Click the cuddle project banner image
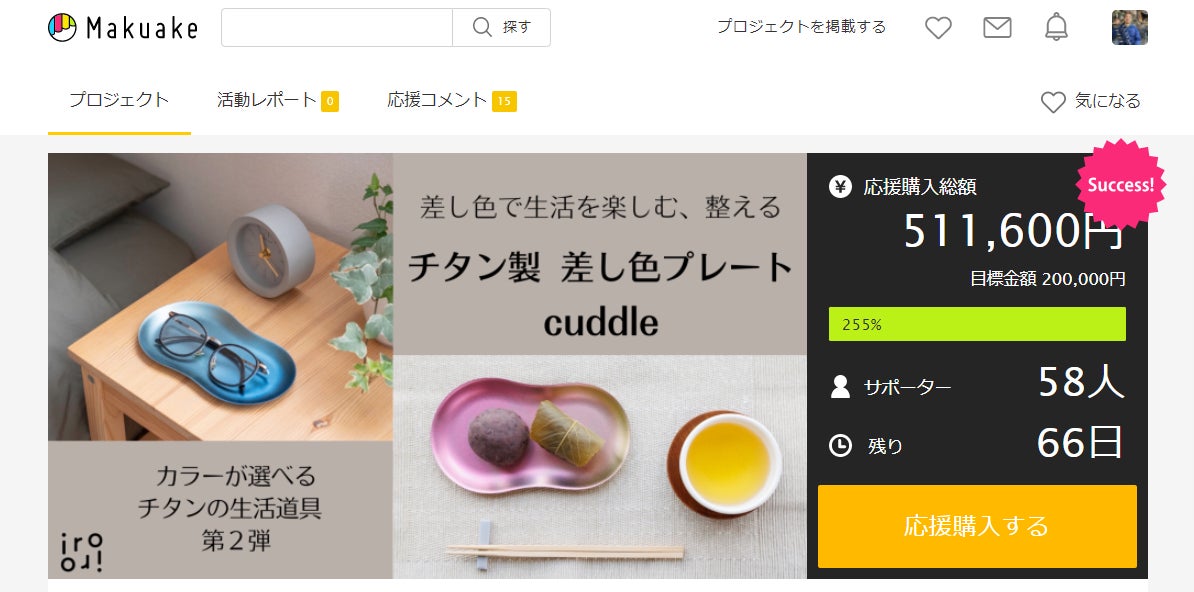Screen dimensions: 1194x592 click(427, 366)
